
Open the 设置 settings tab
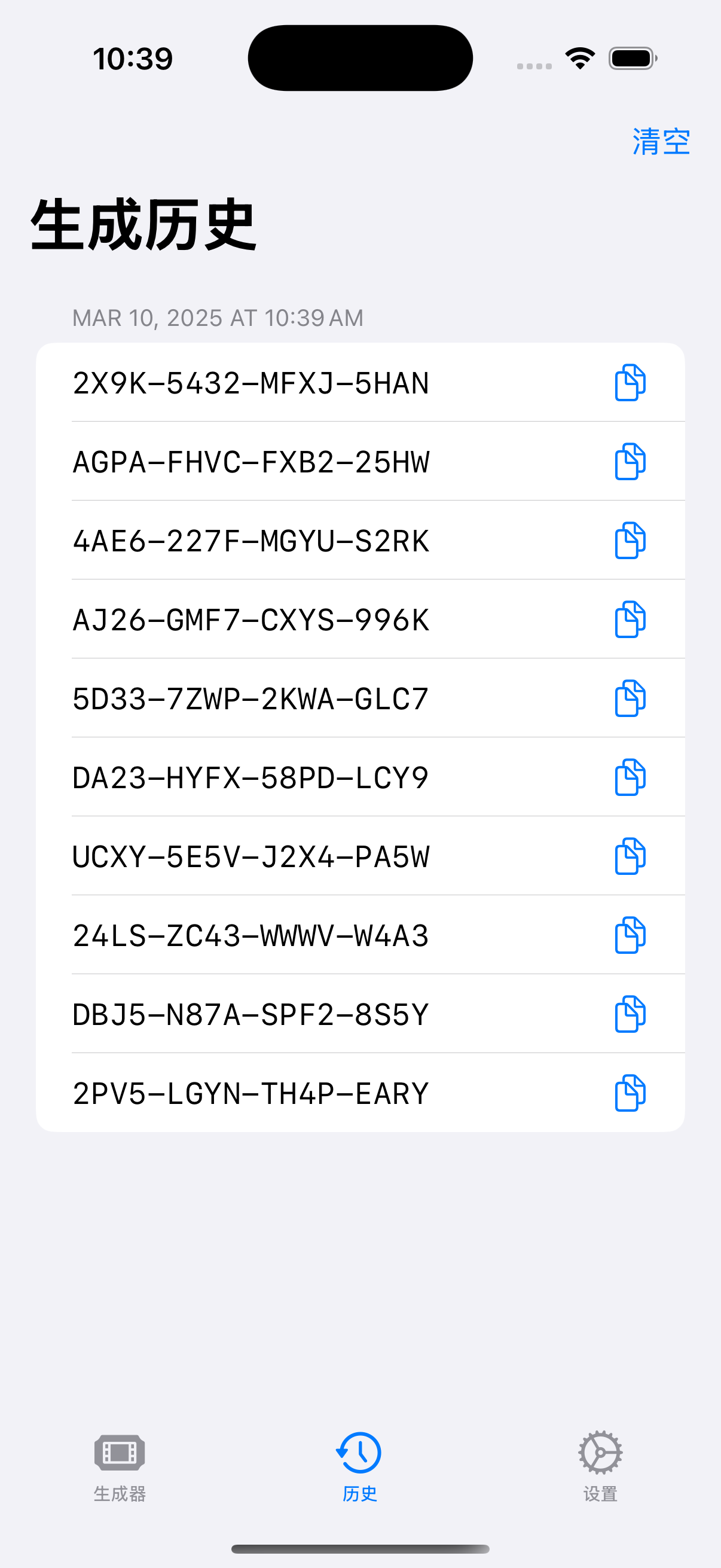pos(600,1467)
